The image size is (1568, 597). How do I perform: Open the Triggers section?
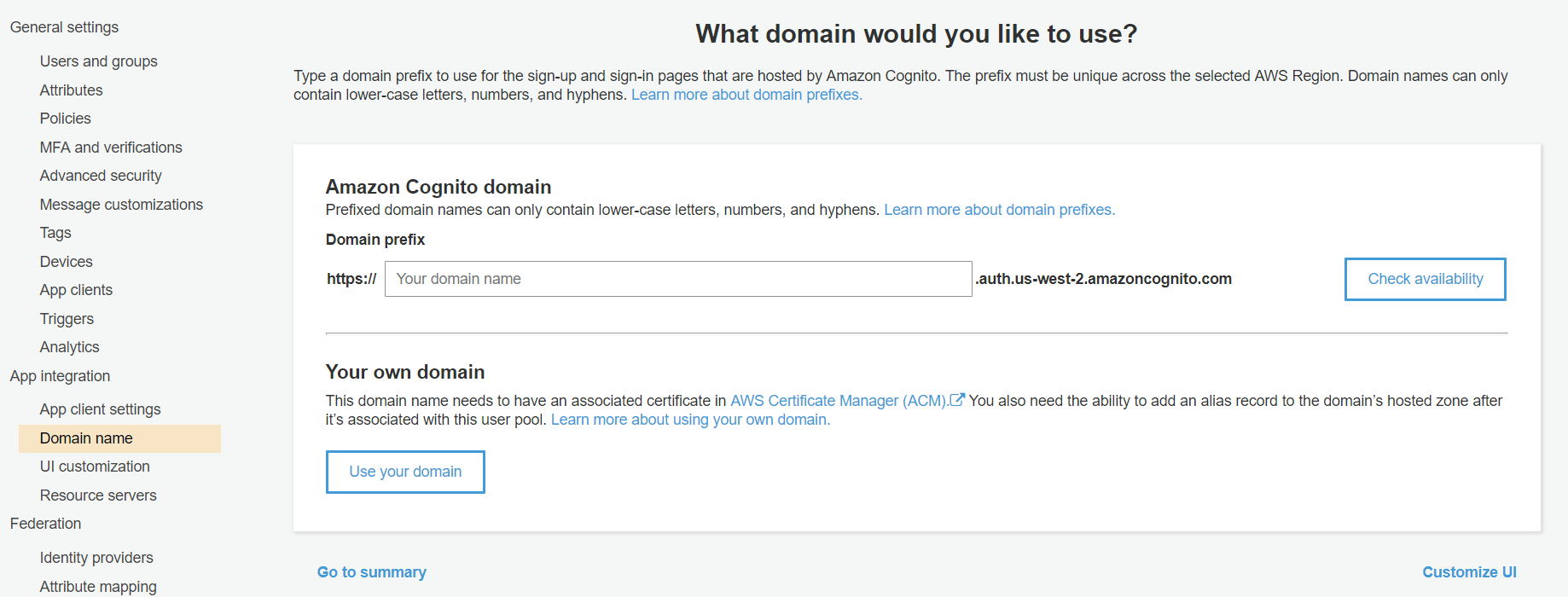67,319
